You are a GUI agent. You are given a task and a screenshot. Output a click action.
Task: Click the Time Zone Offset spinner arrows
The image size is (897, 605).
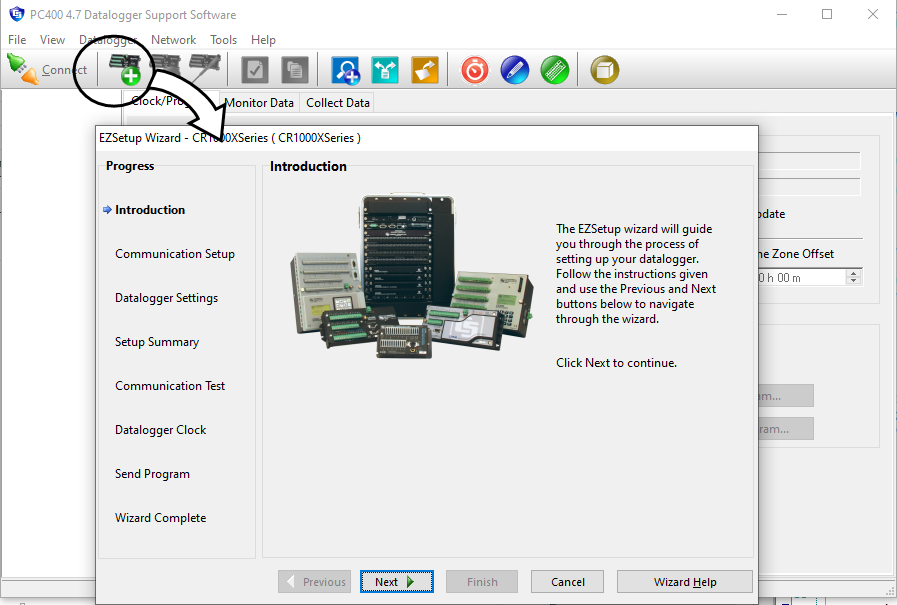coord(854,277)
